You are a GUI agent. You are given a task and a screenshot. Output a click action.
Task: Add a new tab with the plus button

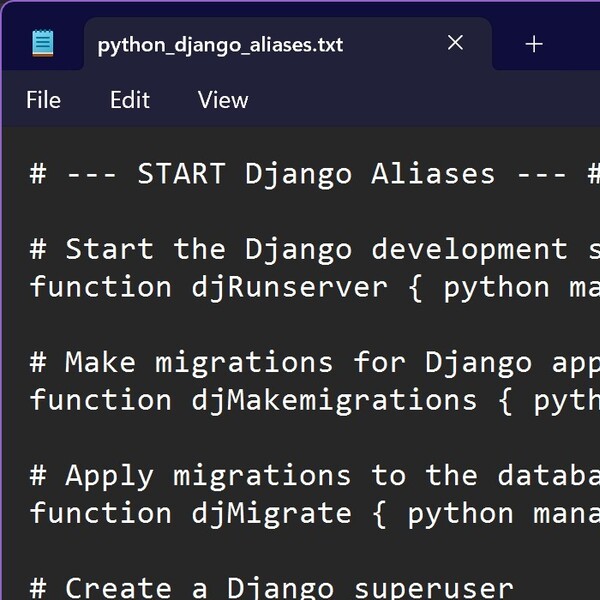pyautogui.click(x=534, y=44)
